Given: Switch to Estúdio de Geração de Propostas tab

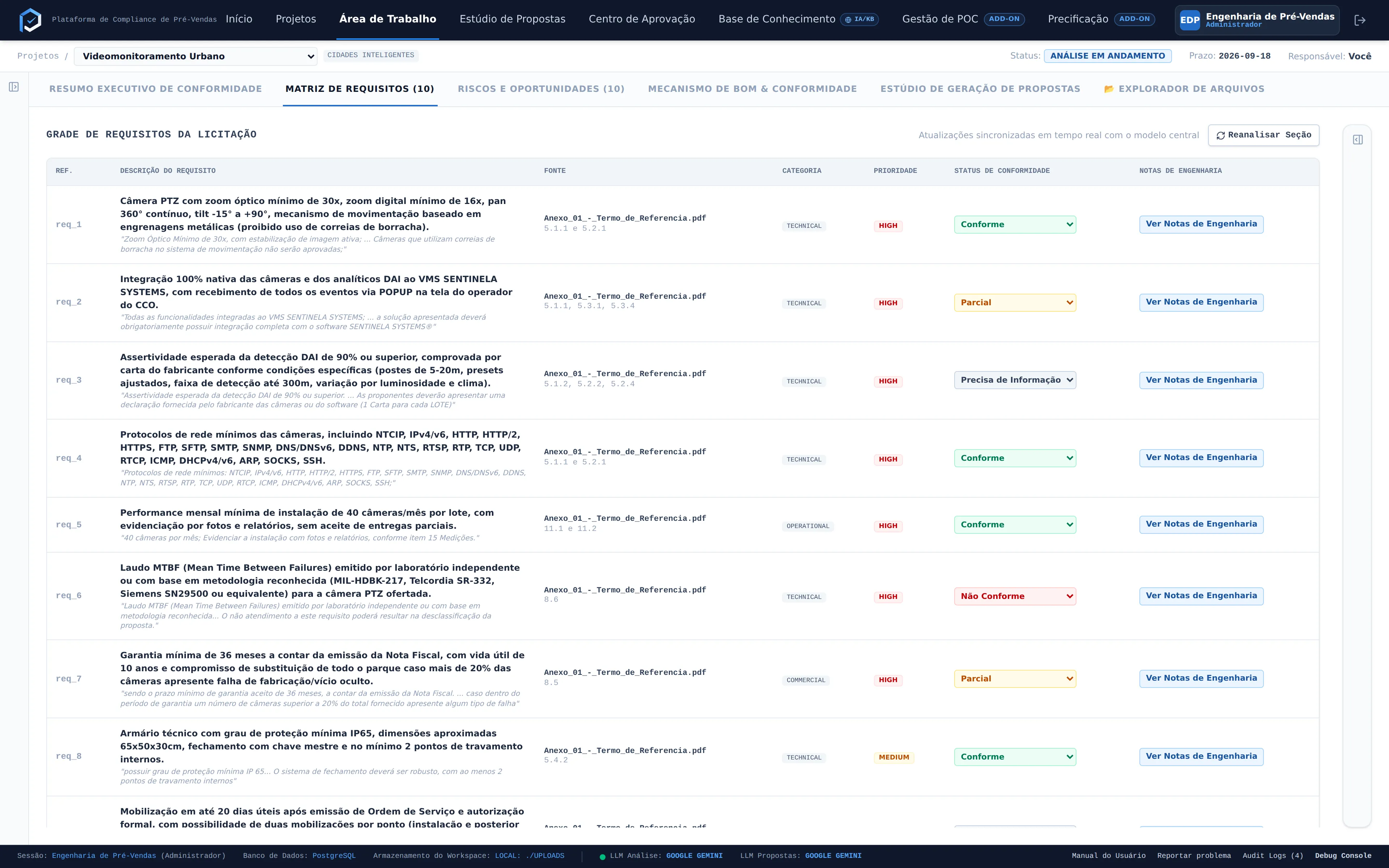Looking at the screenshot, I should [x=980, y=89].
